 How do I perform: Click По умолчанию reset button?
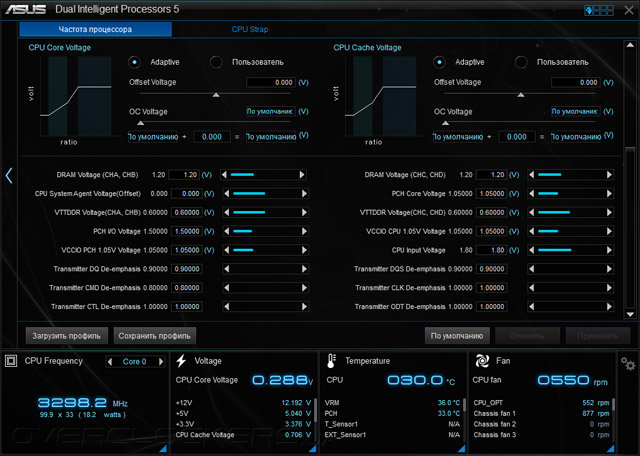(x=457, y=336)
